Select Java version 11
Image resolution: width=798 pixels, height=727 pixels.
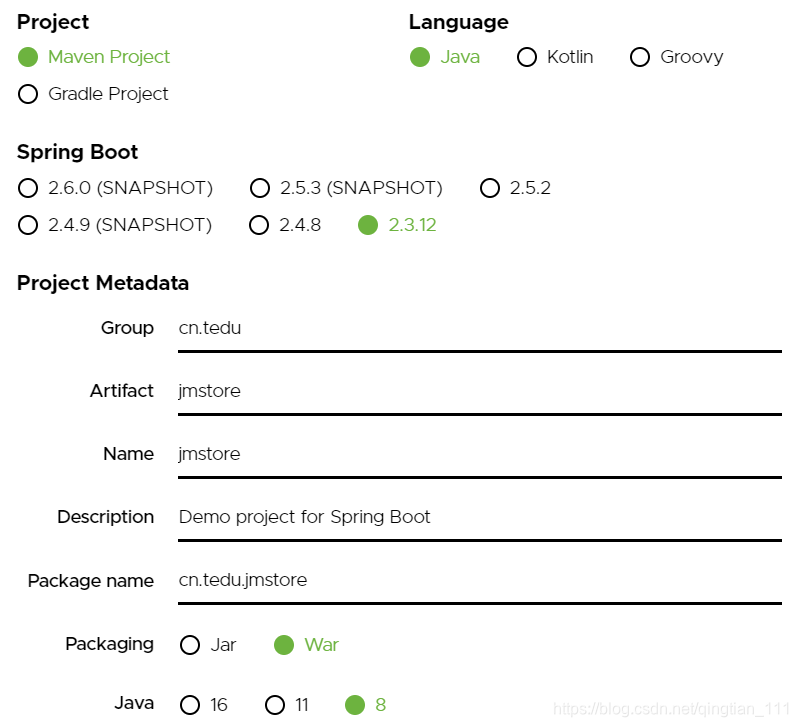click(275, 705)
